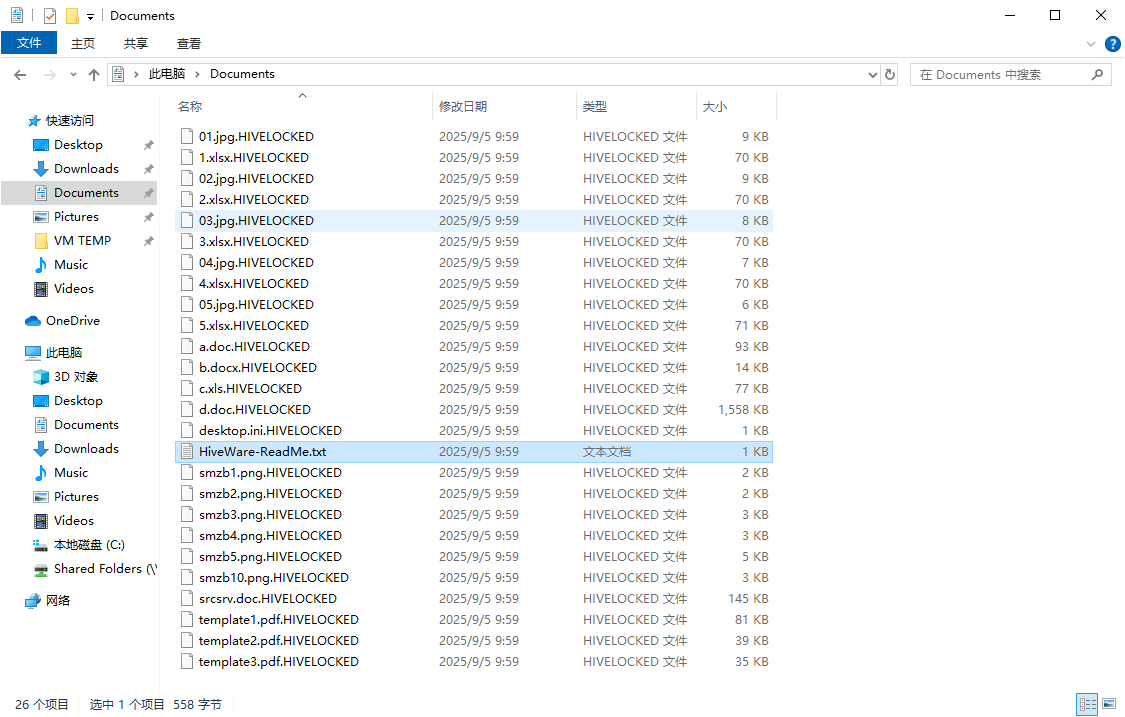Open OneDrive in the navigation pane

click(x=72, y=321)
